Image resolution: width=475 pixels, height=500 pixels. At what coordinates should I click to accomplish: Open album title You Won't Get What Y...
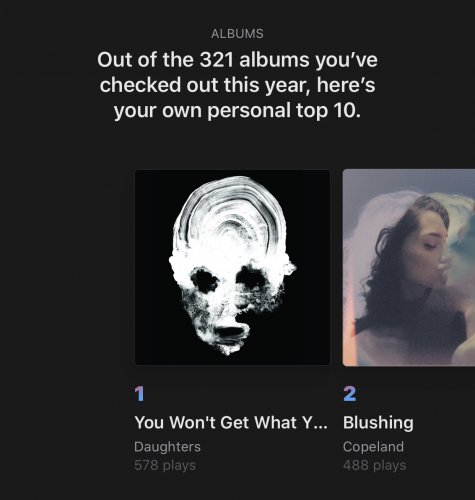point(231,423)
